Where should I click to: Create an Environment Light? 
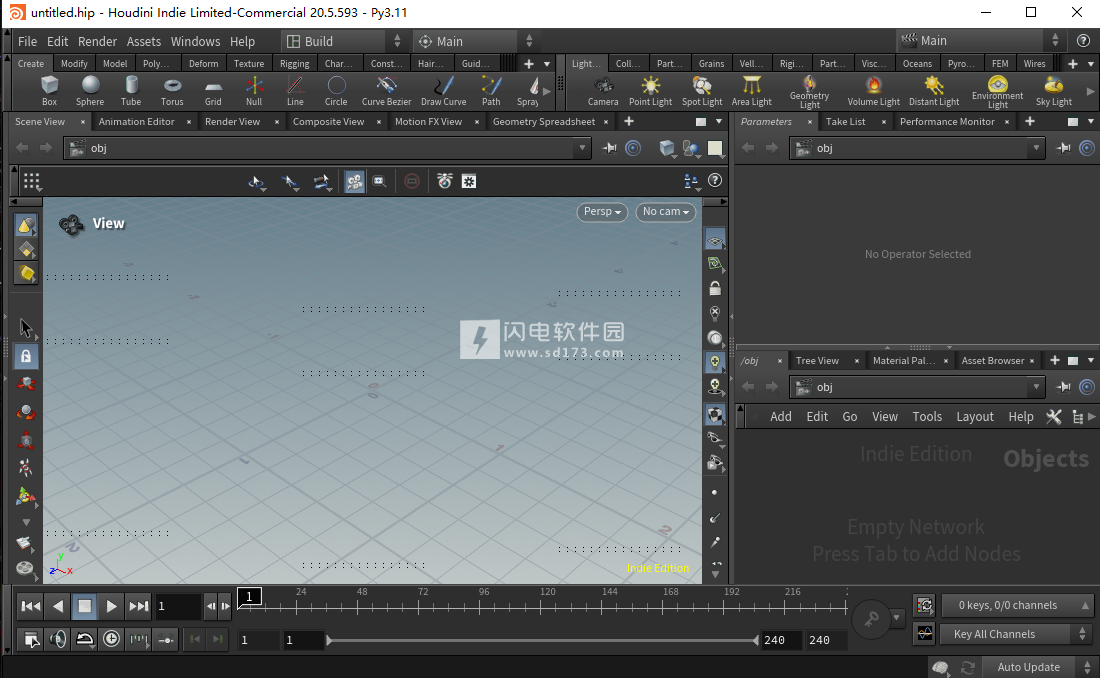(x=998, y=92)
